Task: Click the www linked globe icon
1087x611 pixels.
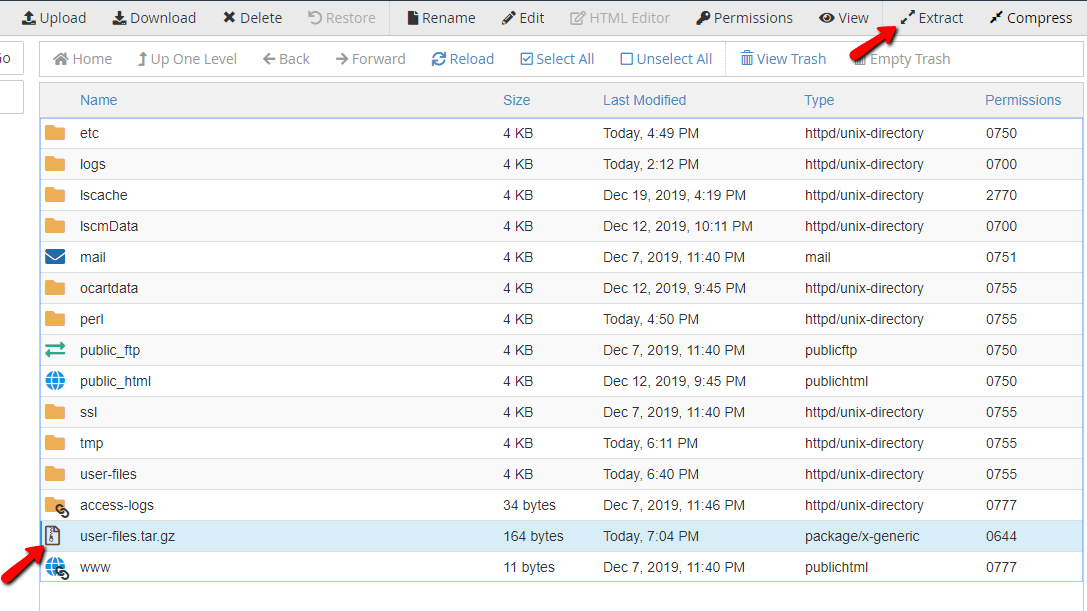Action: coord(57,568)
